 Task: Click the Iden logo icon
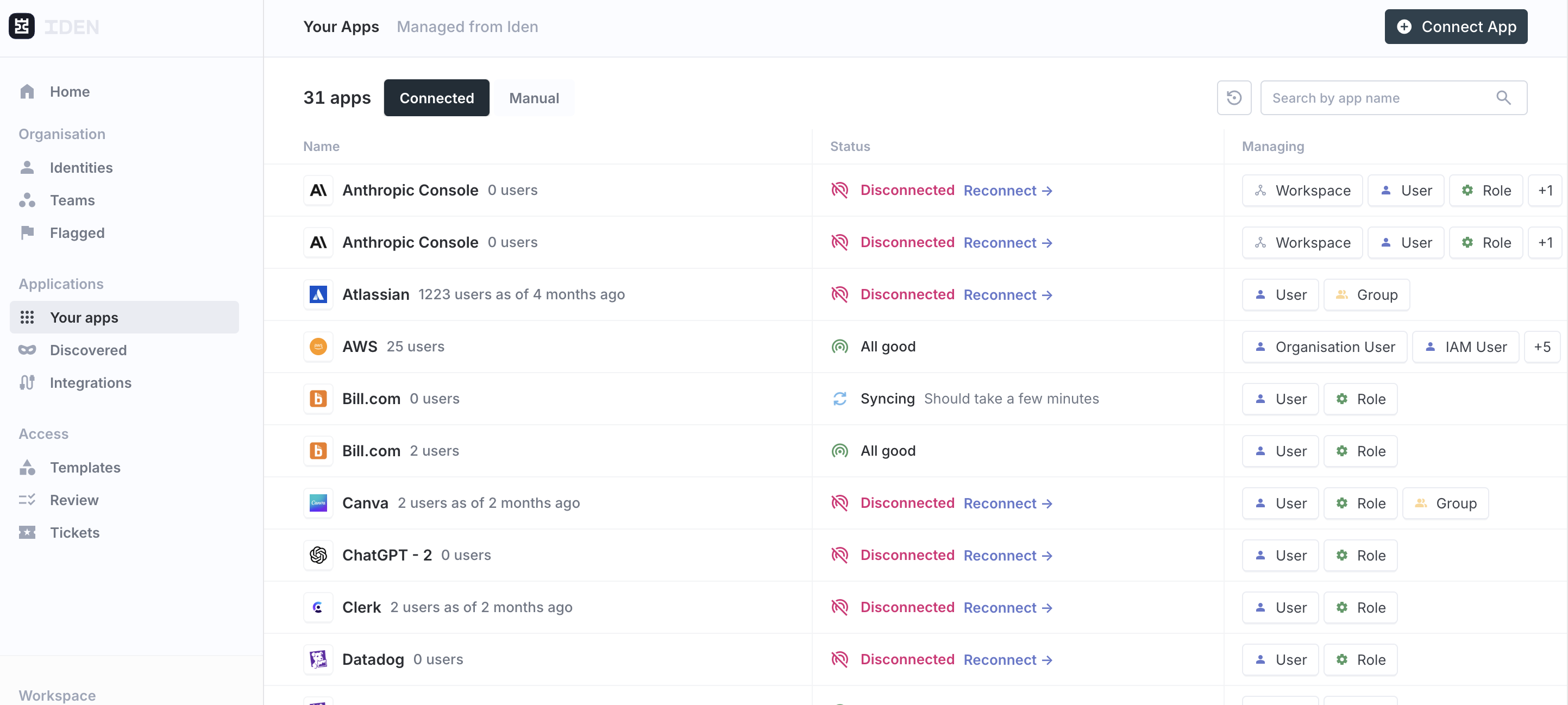22,26
